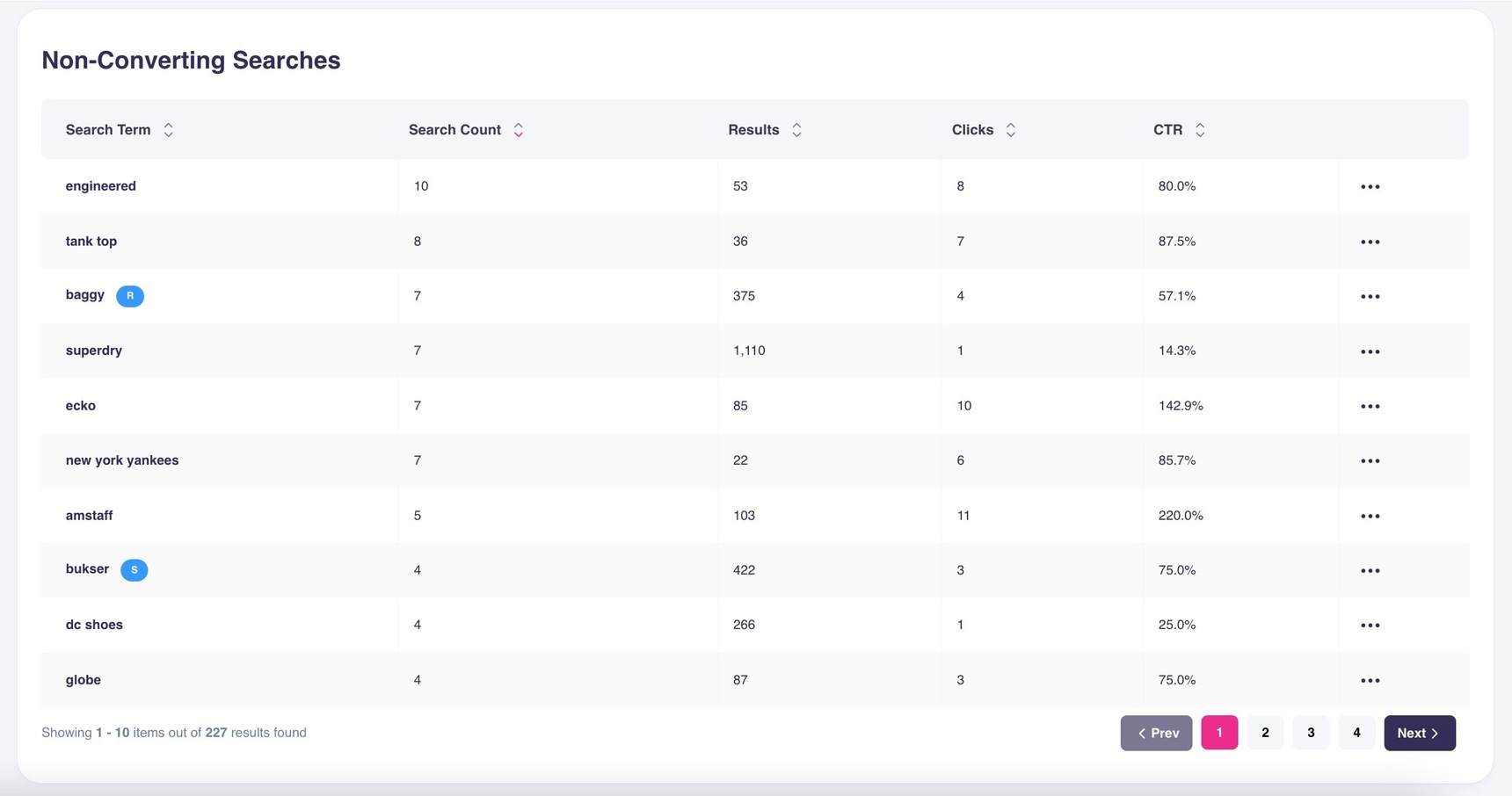Open more options for tank top row
This screenshot has width=1512, height=796.
pyautogui.click(x=1370, y=242)
